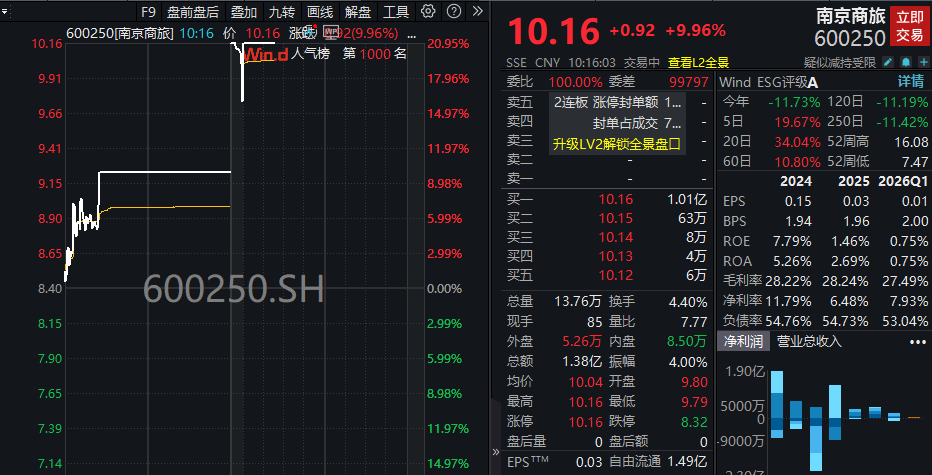932x475 pixels.
Task: Click the 买二 price 10.15
Action: [x=616, y=218]
